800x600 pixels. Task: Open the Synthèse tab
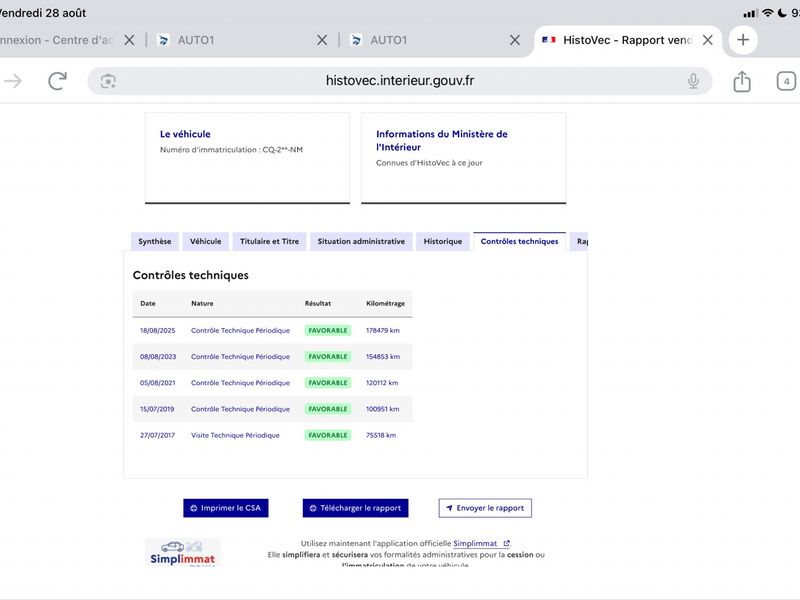point(155,241)
